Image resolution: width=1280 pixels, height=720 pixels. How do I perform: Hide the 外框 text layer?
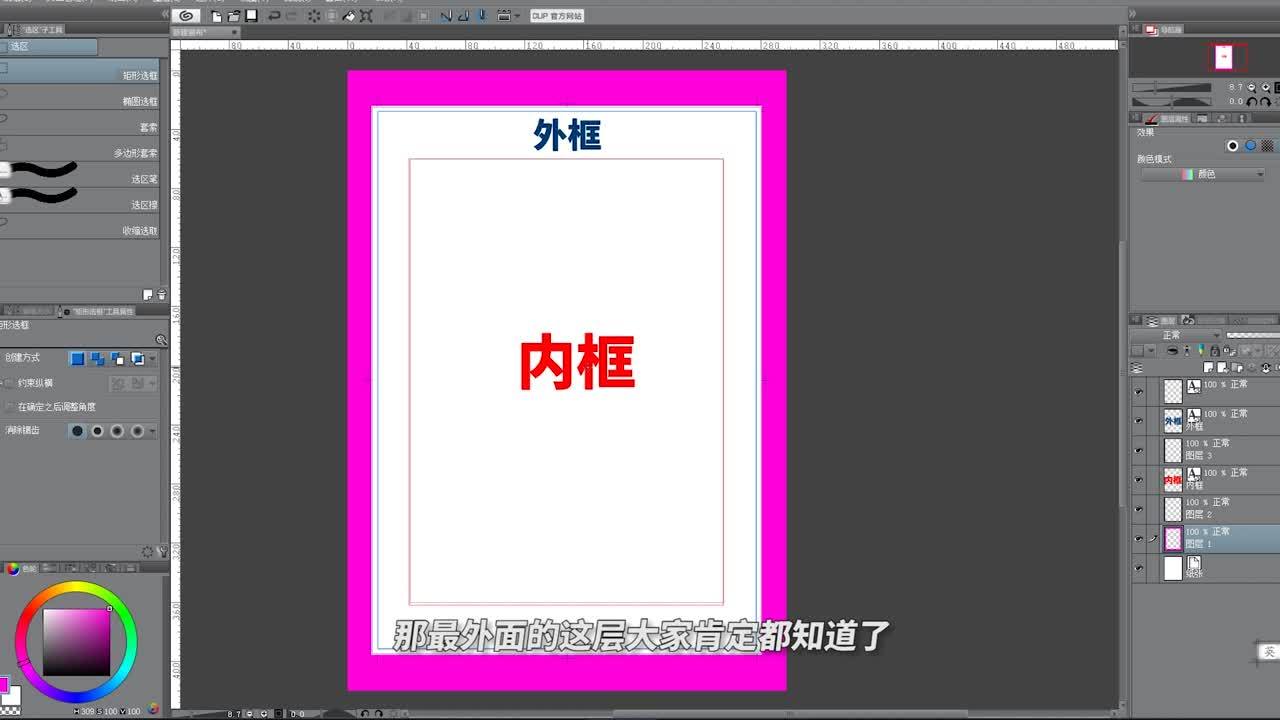point(1139,421)
